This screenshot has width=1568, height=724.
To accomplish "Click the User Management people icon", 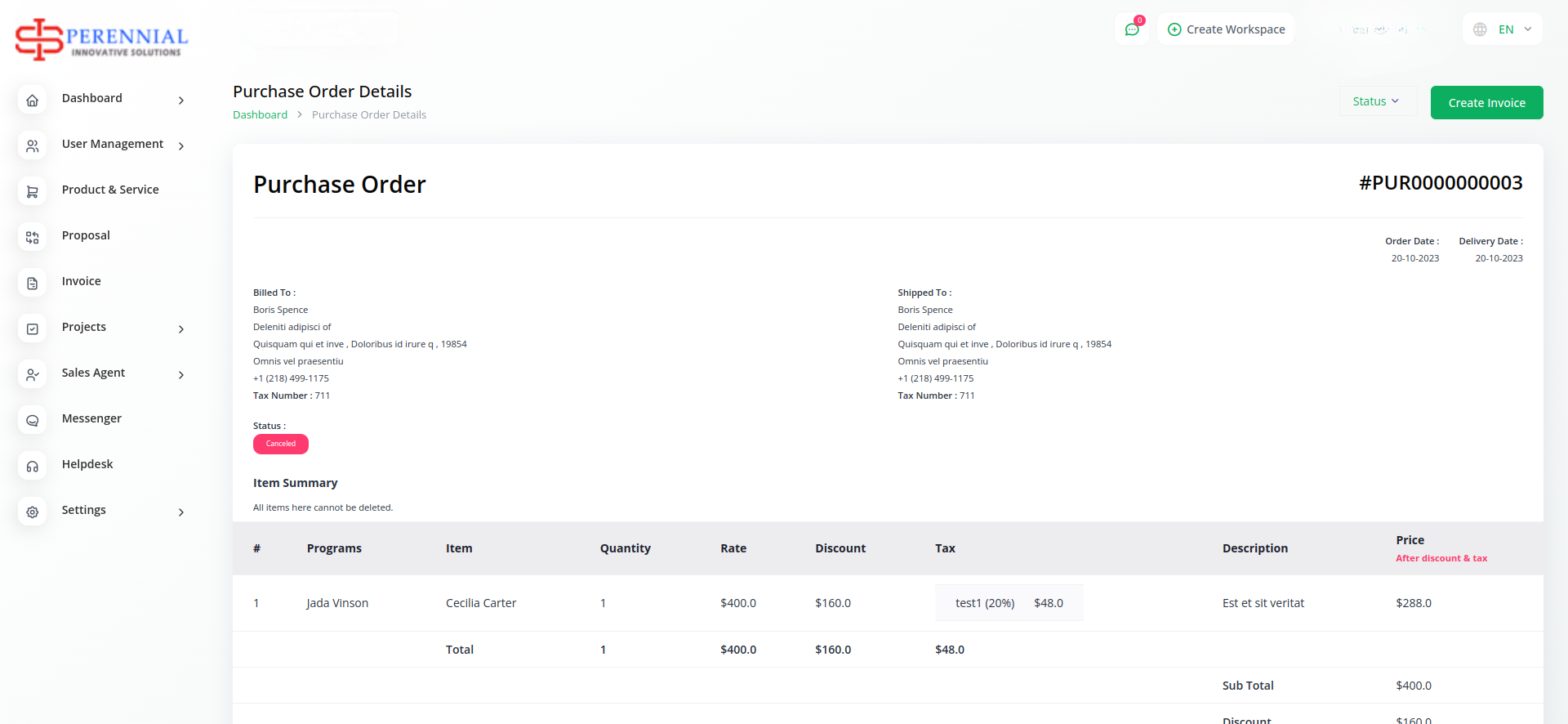I will coord(33,146).
